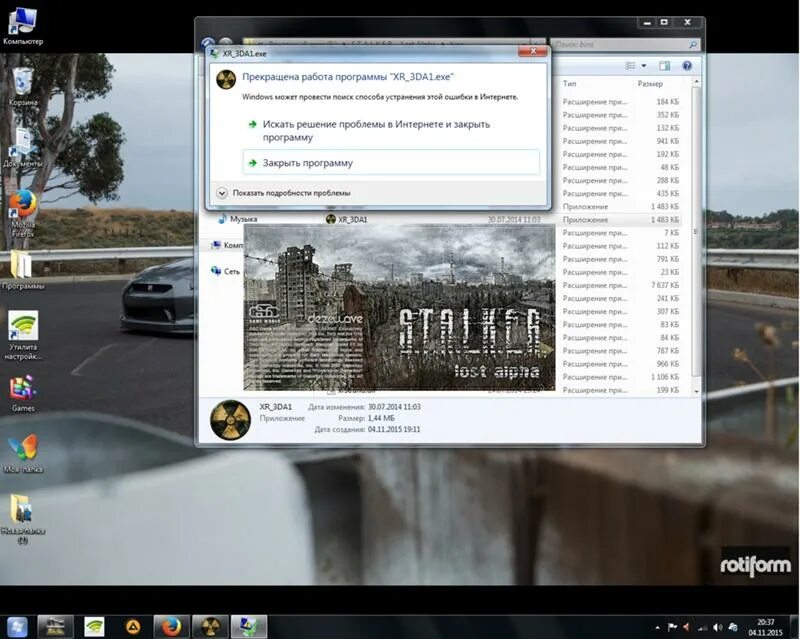Click creation date 04.11.2015 19:11
The image size is (800, 639).
[x=394, y=429]
